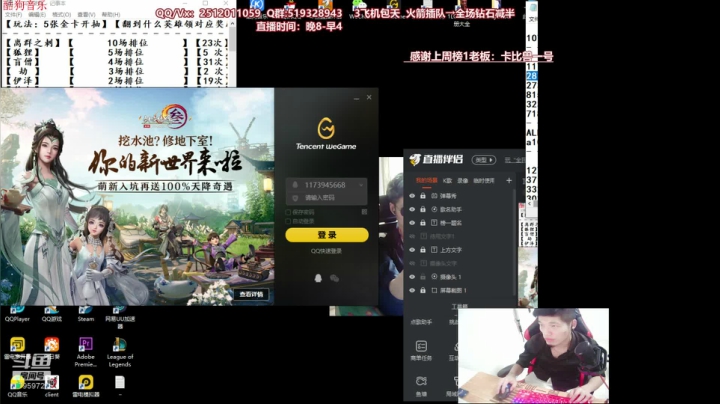Open the game promotional banner image
Screen dimensions: 720x404
click(x=137, y=196)
